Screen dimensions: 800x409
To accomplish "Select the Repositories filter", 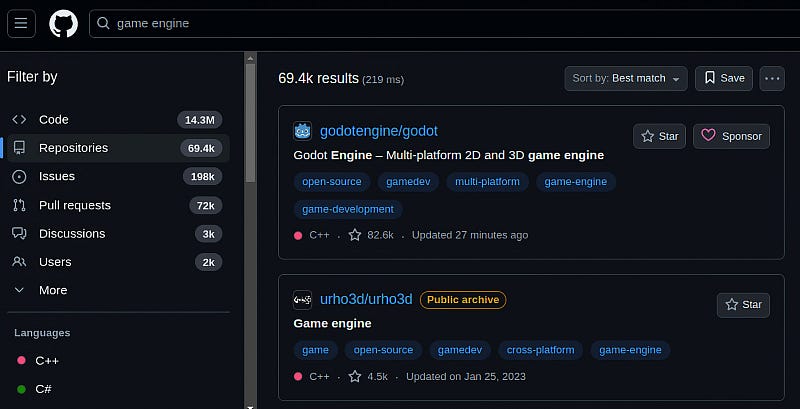I will pyautogui.click(x=118, y=148).
